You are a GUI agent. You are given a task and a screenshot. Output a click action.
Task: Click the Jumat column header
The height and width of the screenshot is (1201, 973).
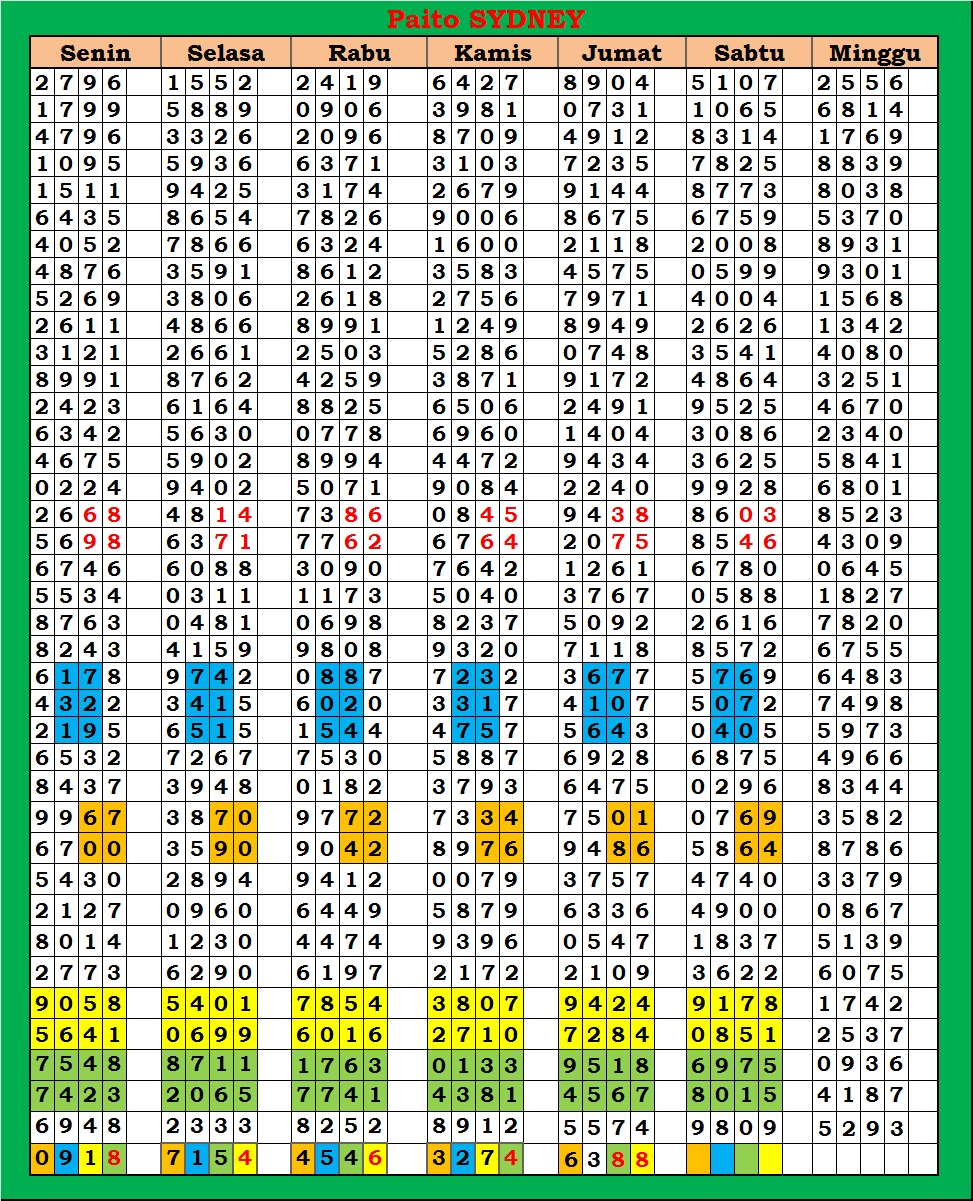621,53
